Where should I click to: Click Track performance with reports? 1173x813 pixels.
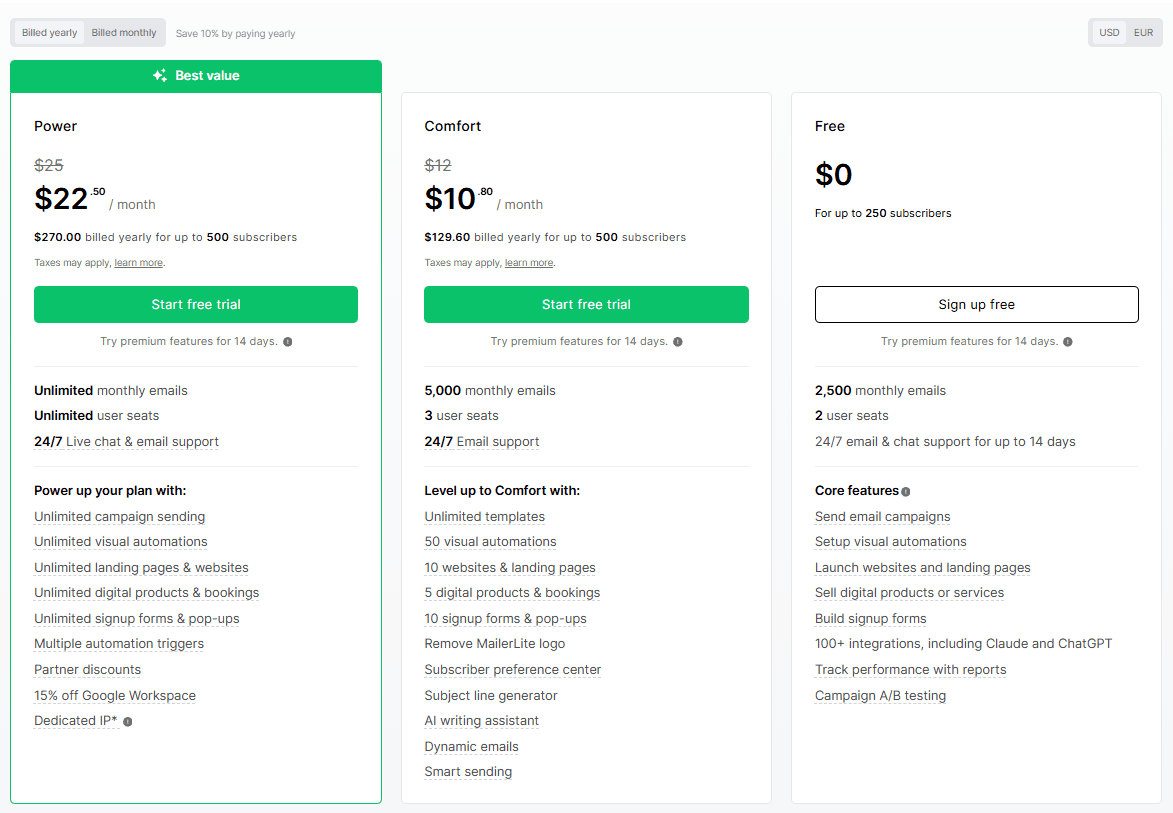(910, 669)
